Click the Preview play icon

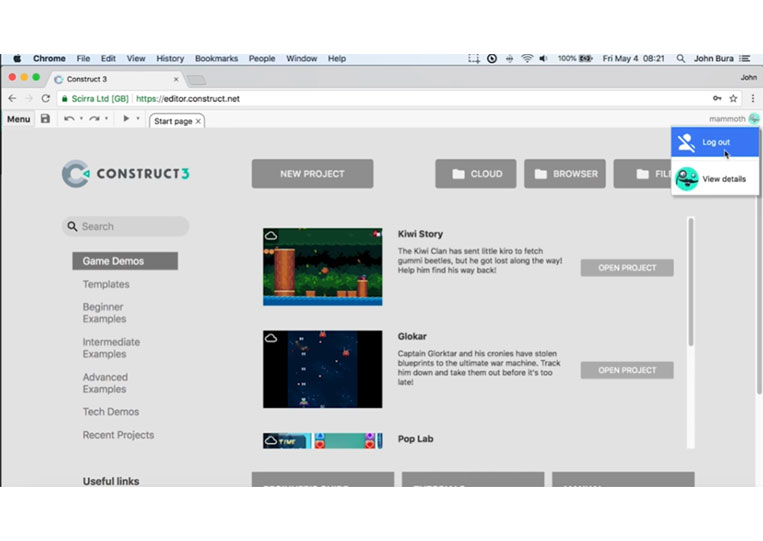tap(126, 118)
